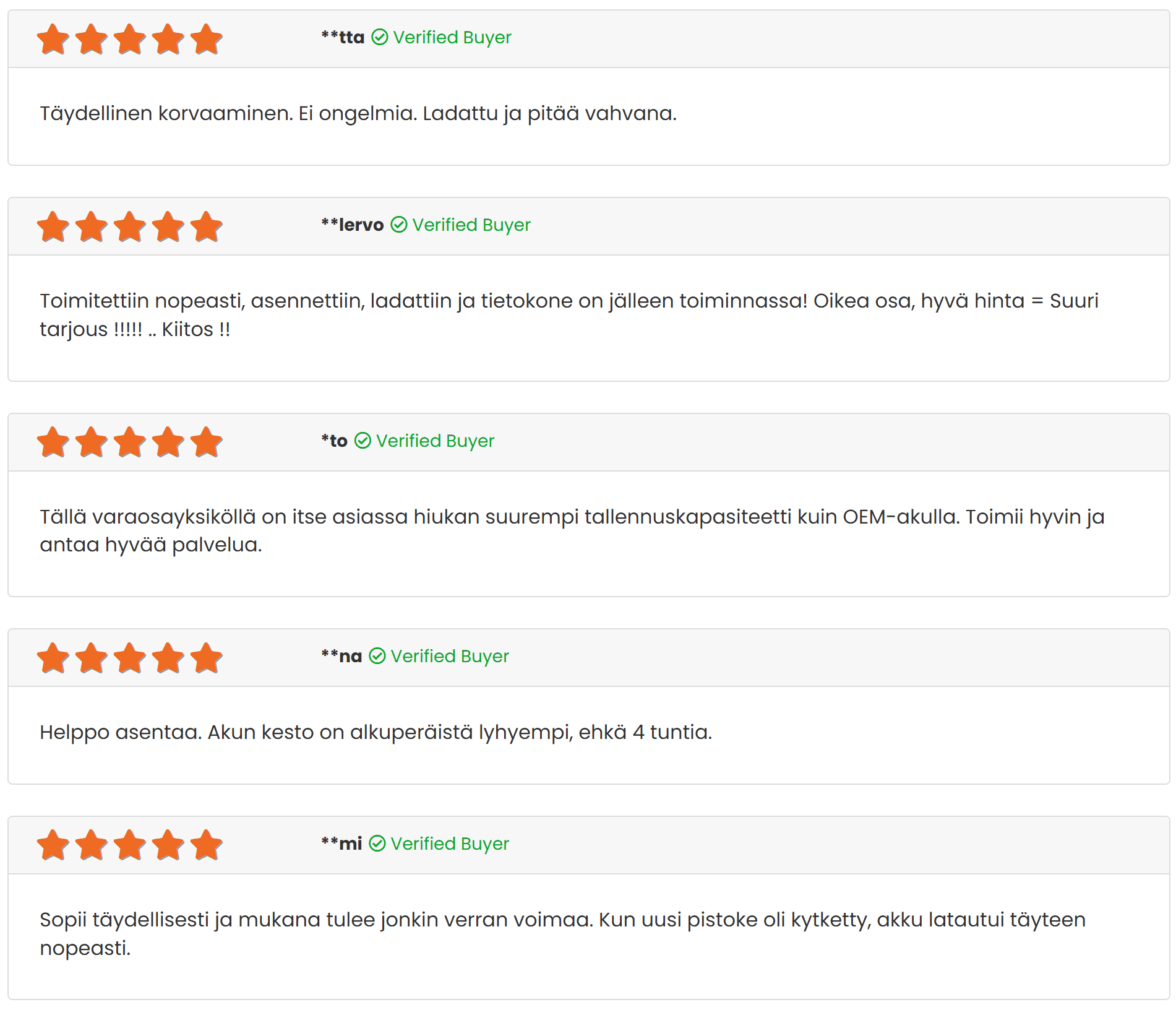Click the review text mentioning 'OEM-akulla'

coord(572,530)
